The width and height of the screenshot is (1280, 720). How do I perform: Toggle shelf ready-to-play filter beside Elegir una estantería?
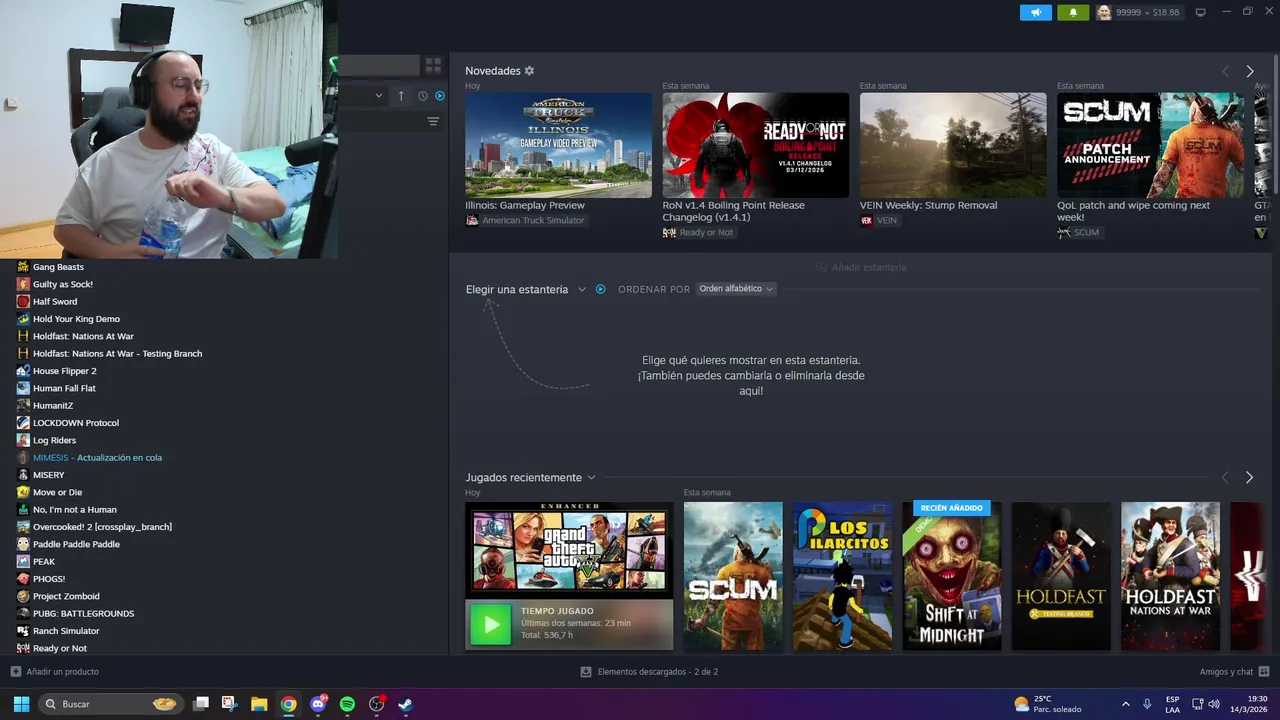(x=600, y=289)
